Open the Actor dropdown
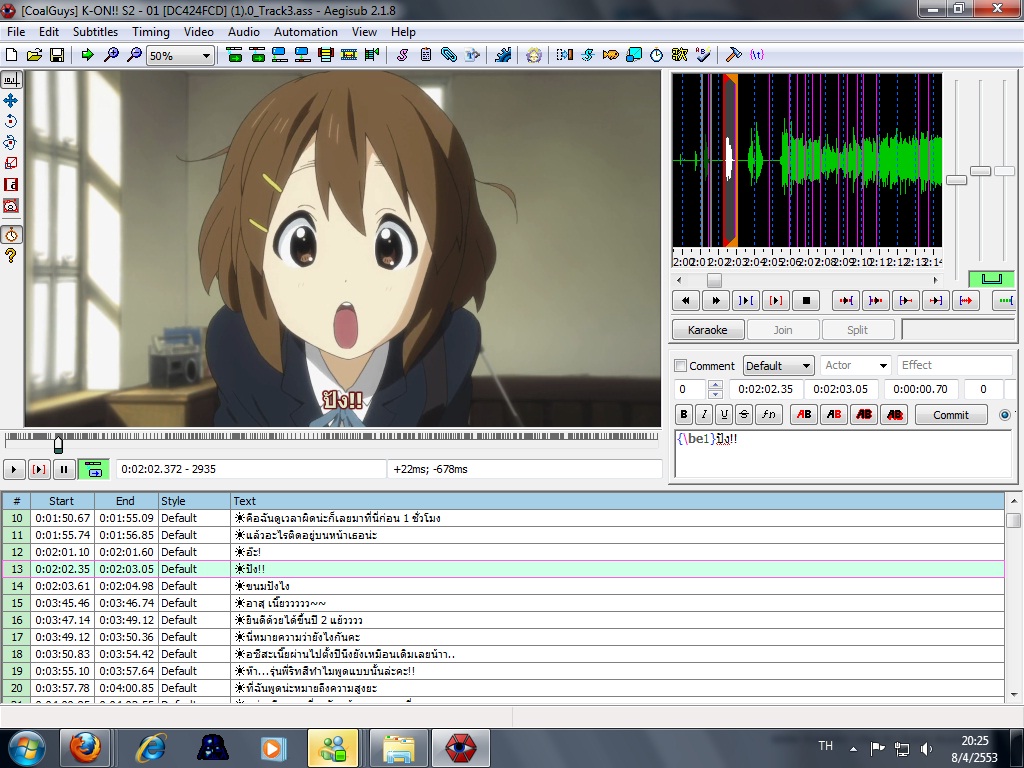Viewport: 1024px width, 768px height. 883,366
